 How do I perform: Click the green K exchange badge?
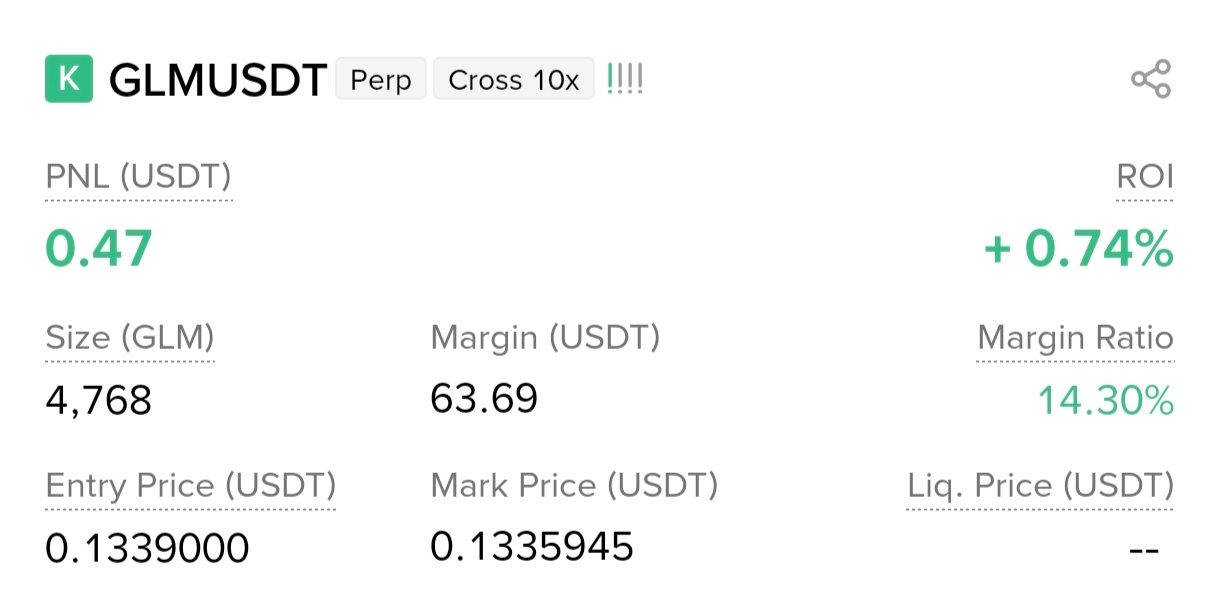coord(69,79)
